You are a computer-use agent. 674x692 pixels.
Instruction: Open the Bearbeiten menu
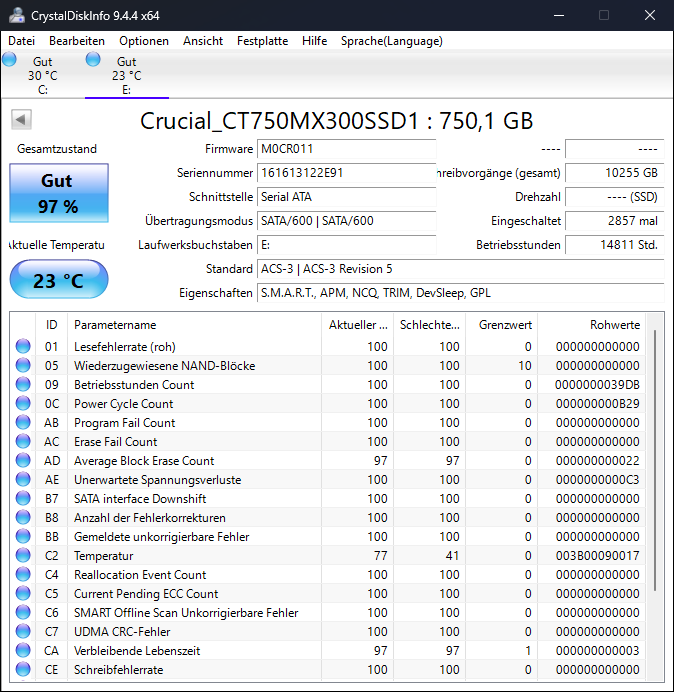pos(77,41)
